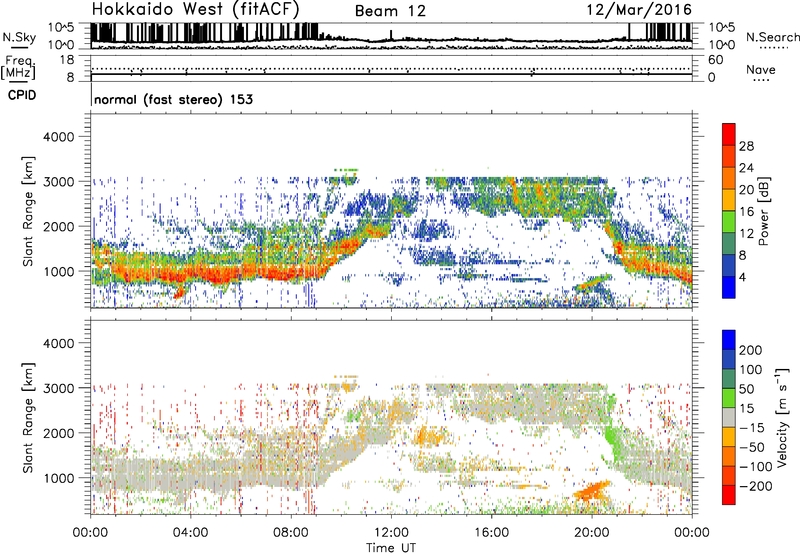Click the orange velocity patch near 20:00
The width and height of the screenshot is (800, 554).
(x=592, y=491)
